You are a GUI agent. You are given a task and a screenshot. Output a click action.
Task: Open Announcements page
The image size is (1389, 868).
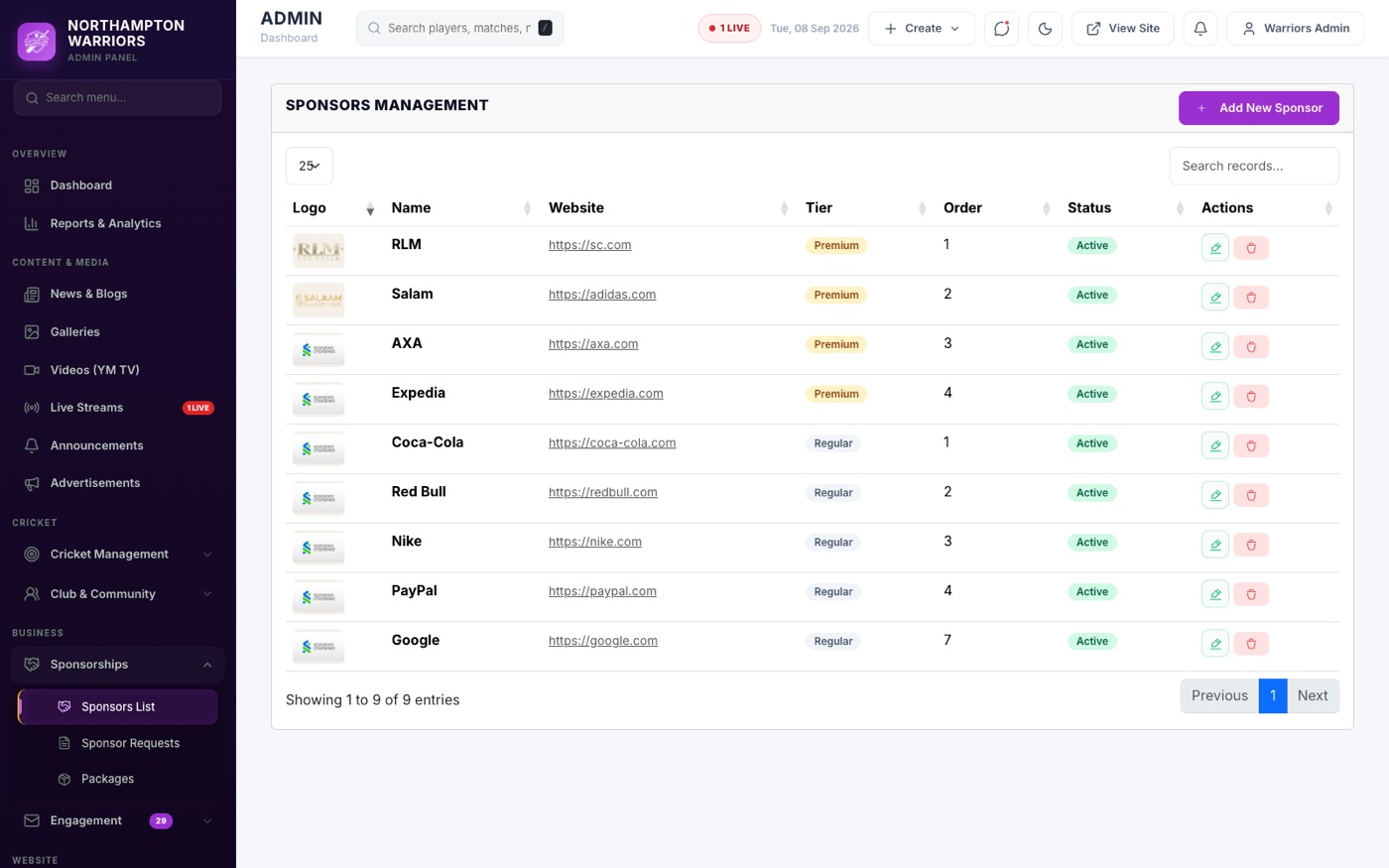tap(117, 445)
